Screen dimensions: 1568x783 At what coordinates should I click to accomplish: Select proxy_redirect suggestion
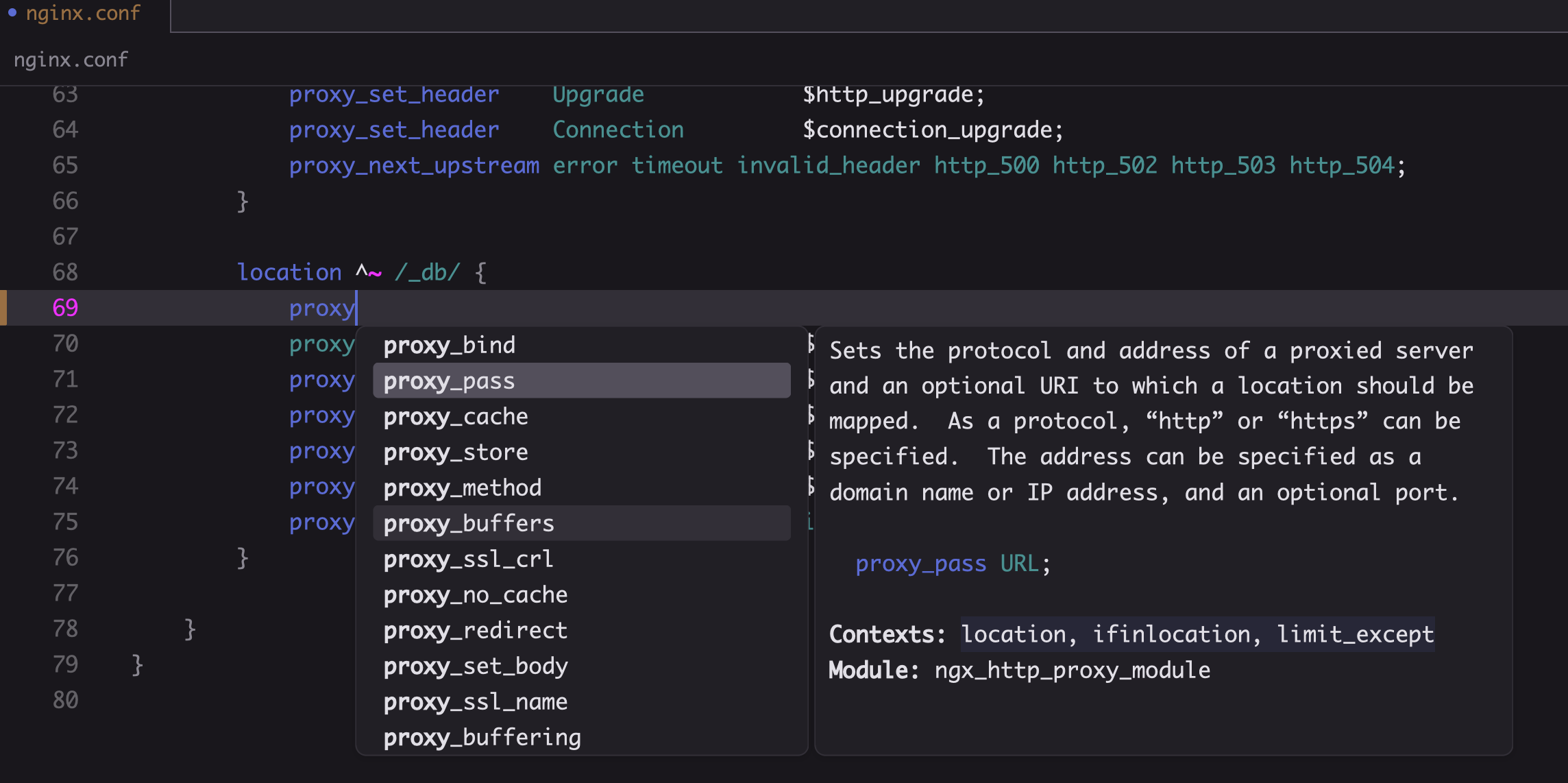coord(476,630)
